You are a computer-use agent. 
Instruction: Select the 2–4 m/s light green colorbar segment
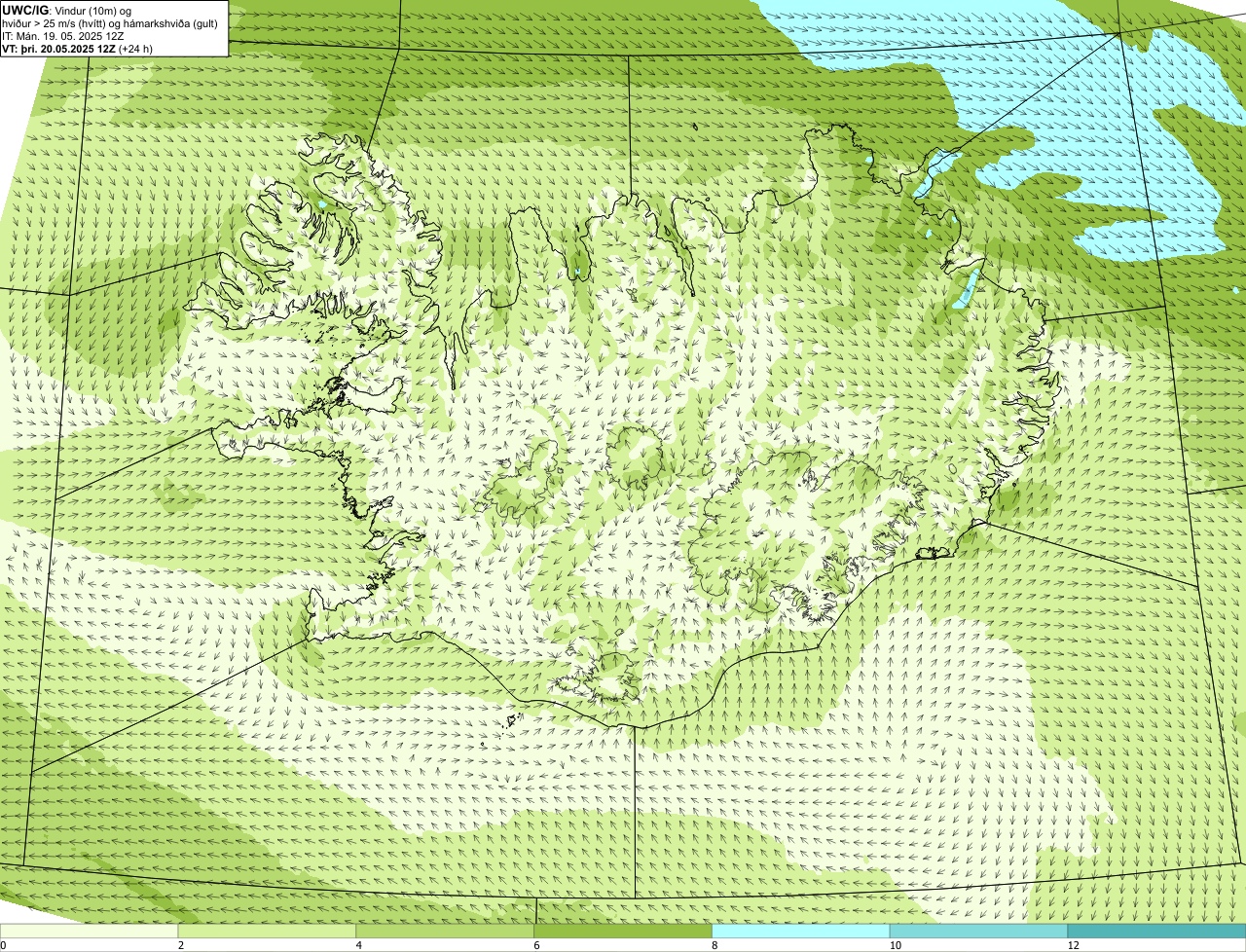(x=268, y=932)
